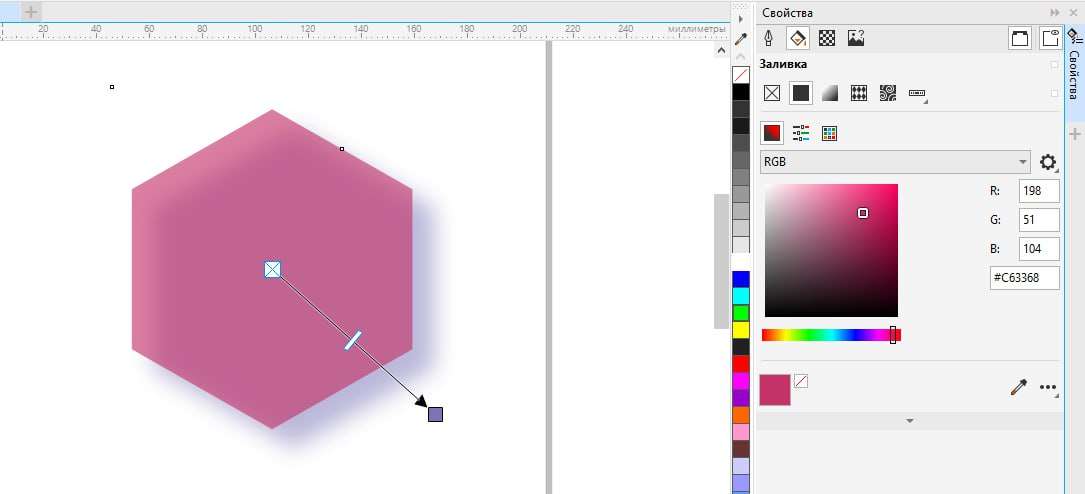Toggle Uniform fill solid square button
Viewport: 1085px width, 494px height.
pos(801,93)
